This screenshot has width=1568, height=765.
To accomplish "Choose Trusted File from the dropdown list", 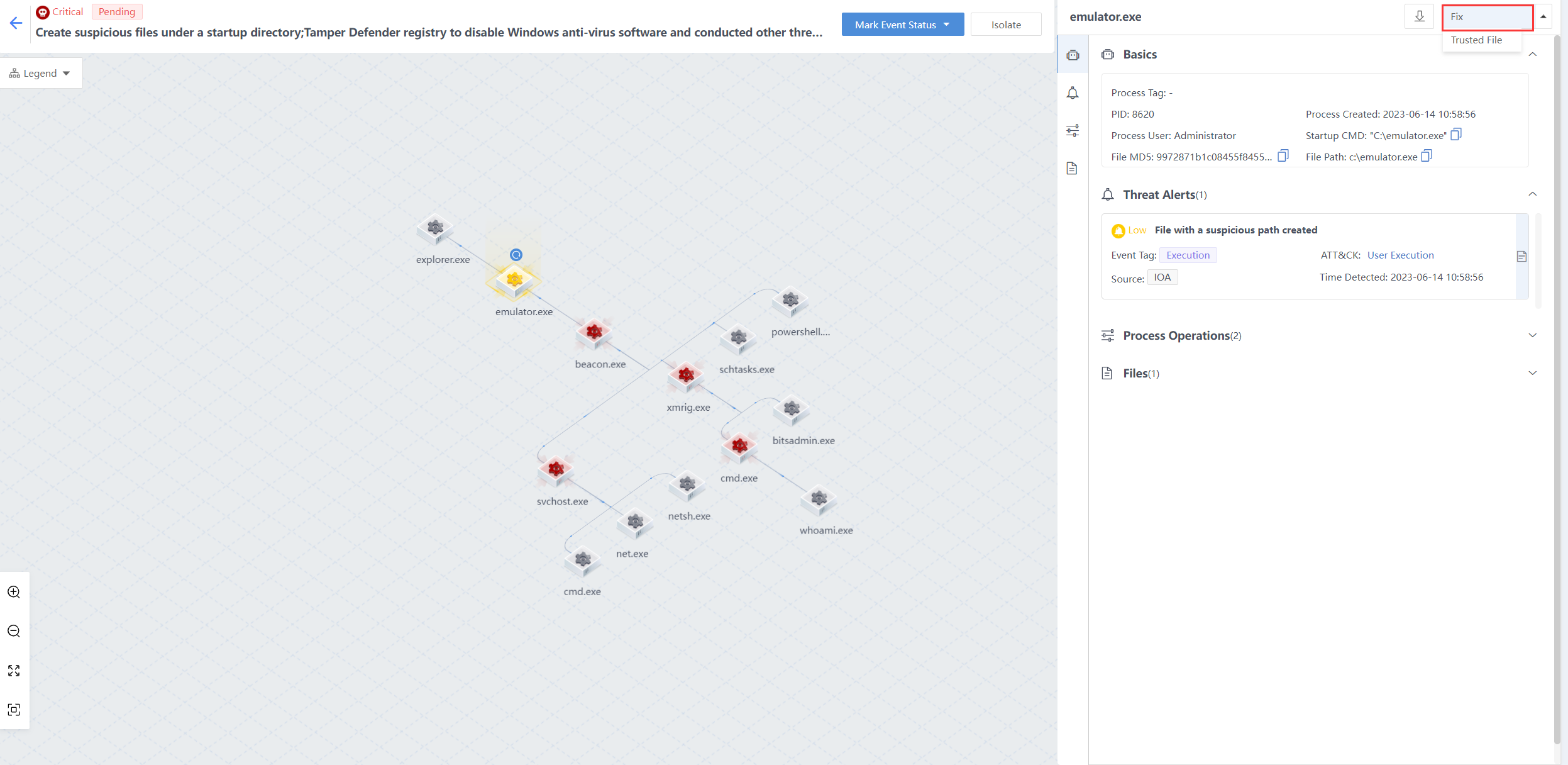I will 1476,40.
